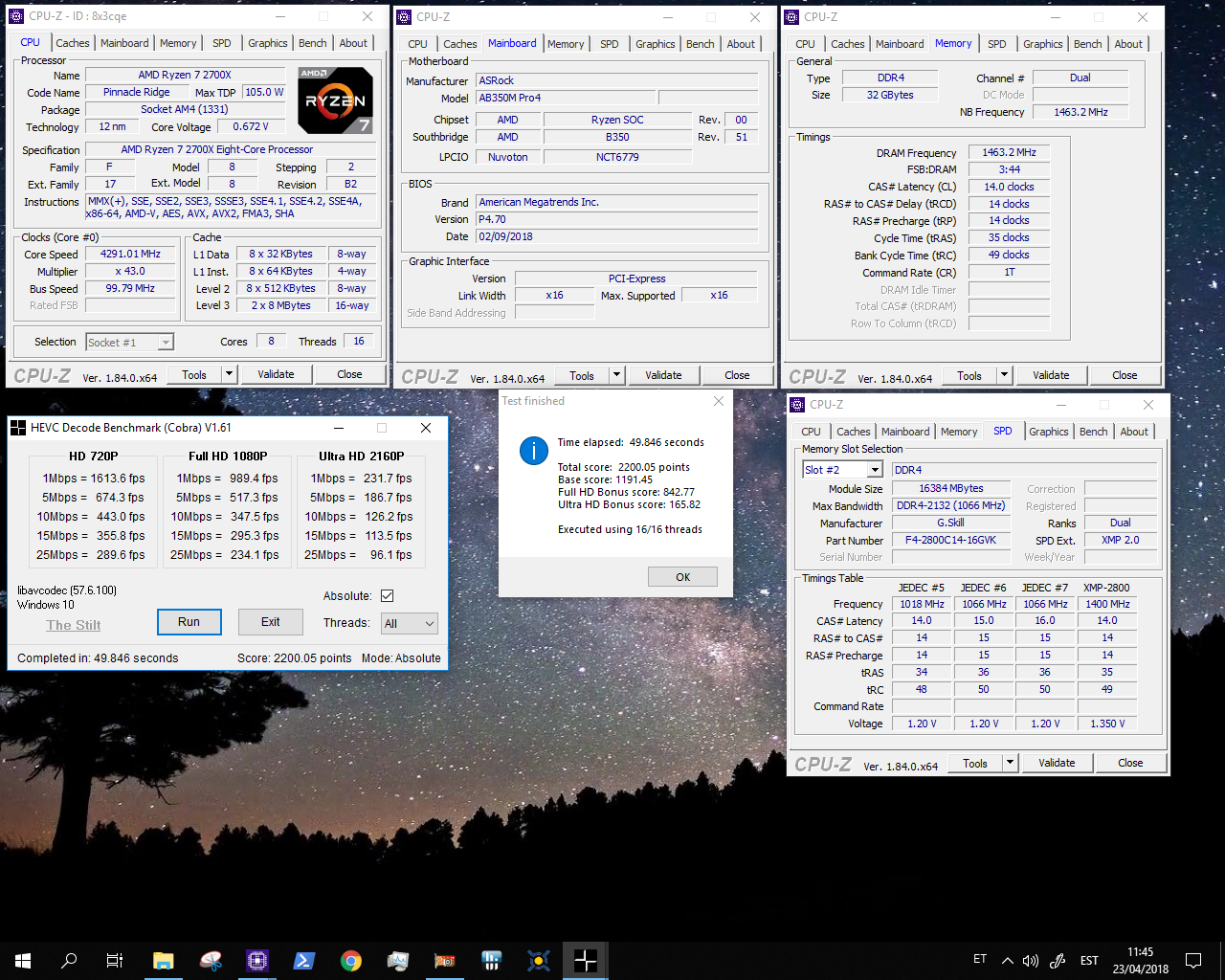Open the Socket #1 selection dropdown
The image size is (1225, 980).
(x=130, y=342)
